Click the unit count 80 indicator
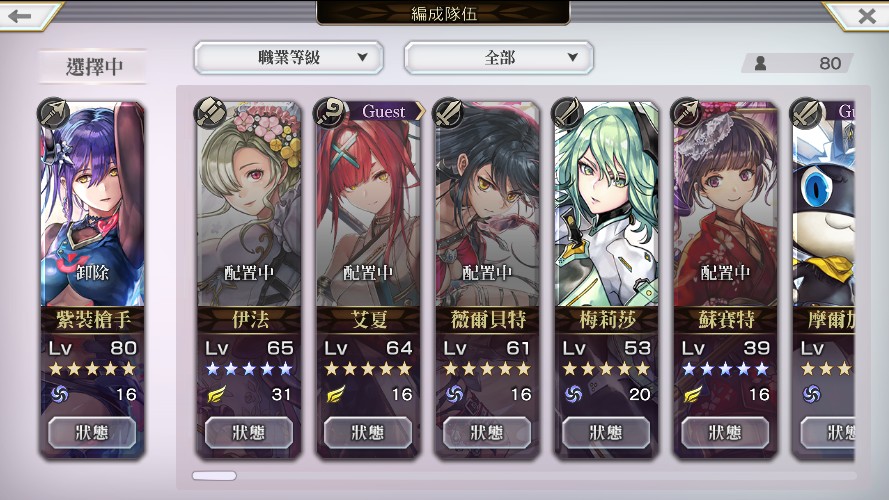Screen dimensions: 889x500 797,63
